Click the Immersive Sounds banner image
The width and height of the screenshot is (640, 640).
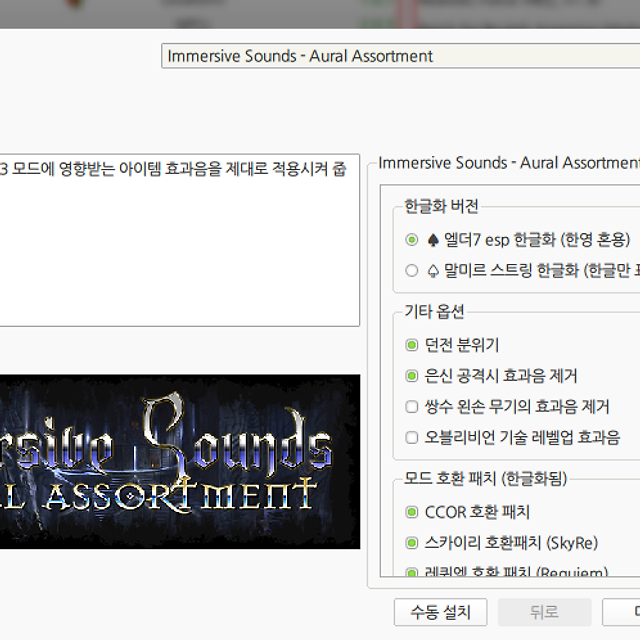point(180,462)
